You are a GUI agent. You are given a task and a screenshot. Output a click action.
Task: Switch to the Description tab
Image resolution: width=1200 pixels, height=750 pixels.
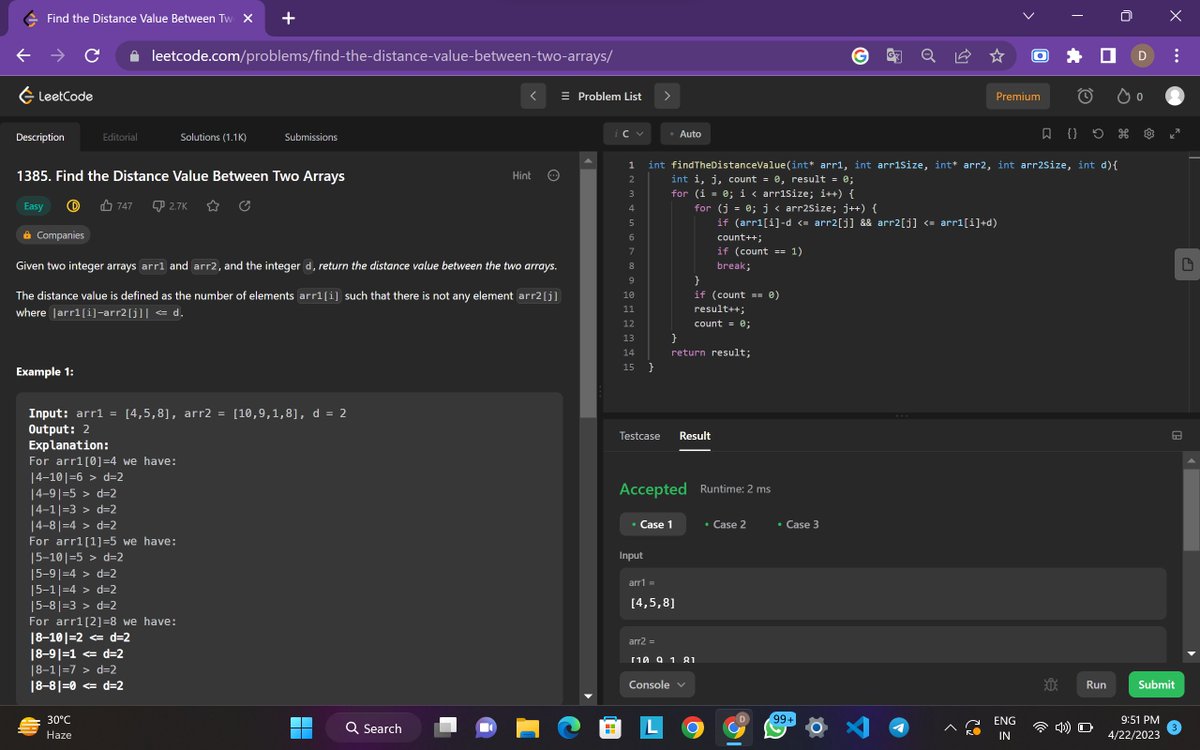40,137
